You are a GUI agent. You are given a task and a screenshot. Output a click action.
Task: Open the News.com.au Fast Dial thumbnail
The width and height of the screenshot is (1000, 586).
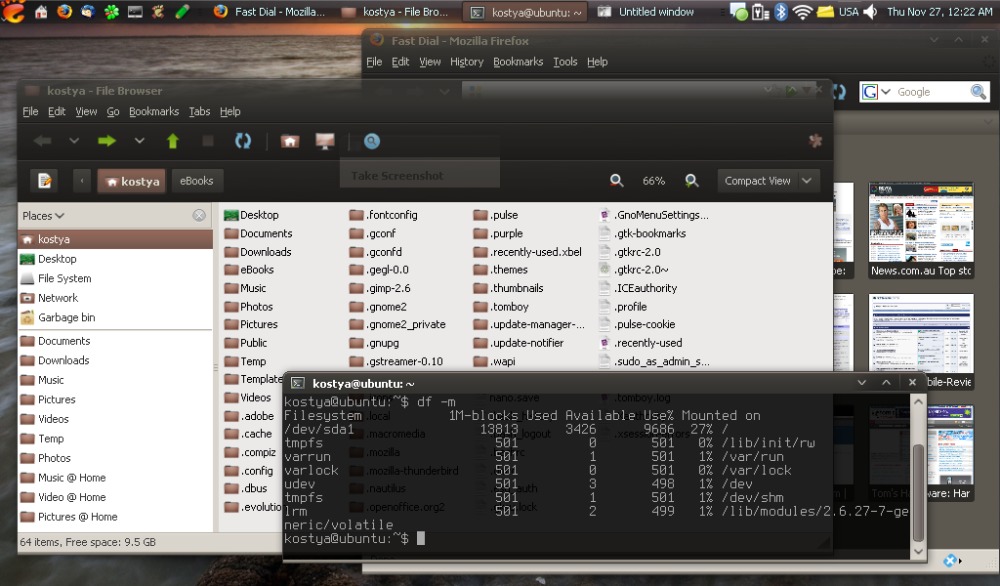[x=921, y=230]
